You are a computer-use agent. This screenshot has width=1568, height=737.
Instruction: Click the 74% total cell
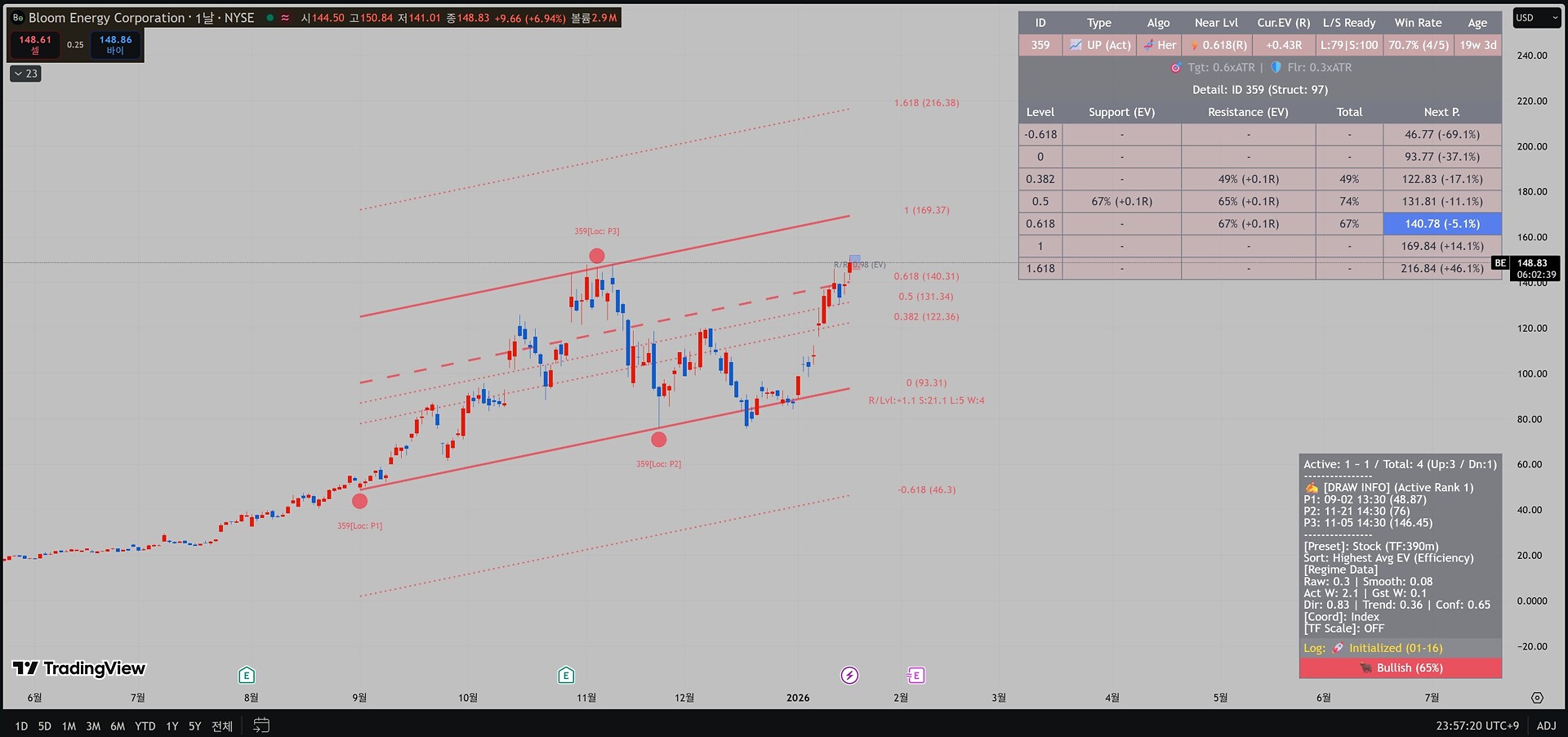tap(1349, 201)
